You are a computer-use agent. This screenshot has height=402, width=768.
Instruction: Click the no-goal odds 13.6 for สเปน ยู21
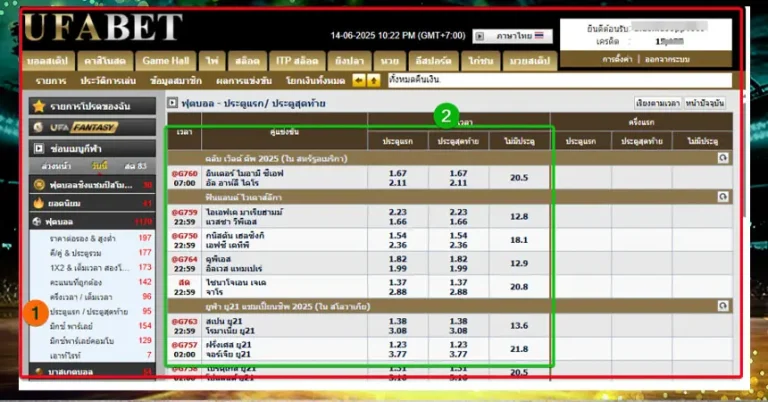(519, 326)
